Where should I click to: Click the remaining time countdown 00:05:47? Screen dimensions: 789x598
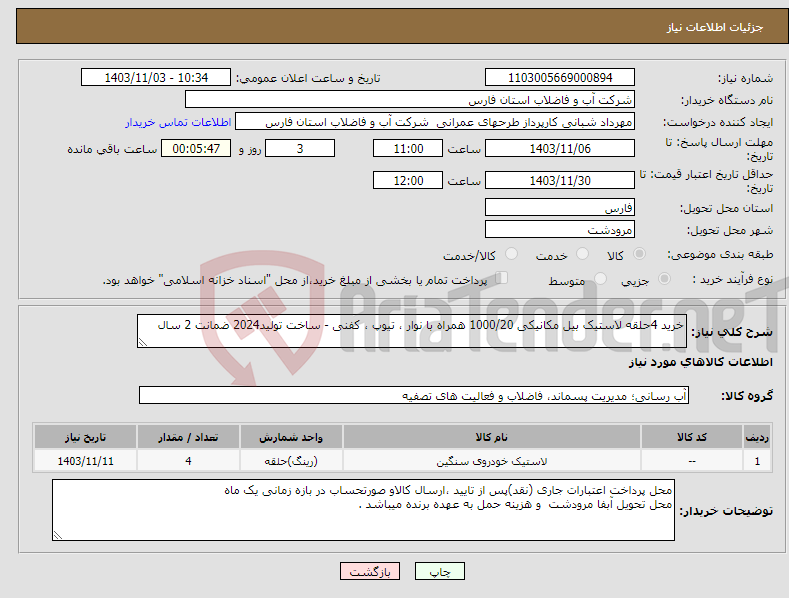196,148
